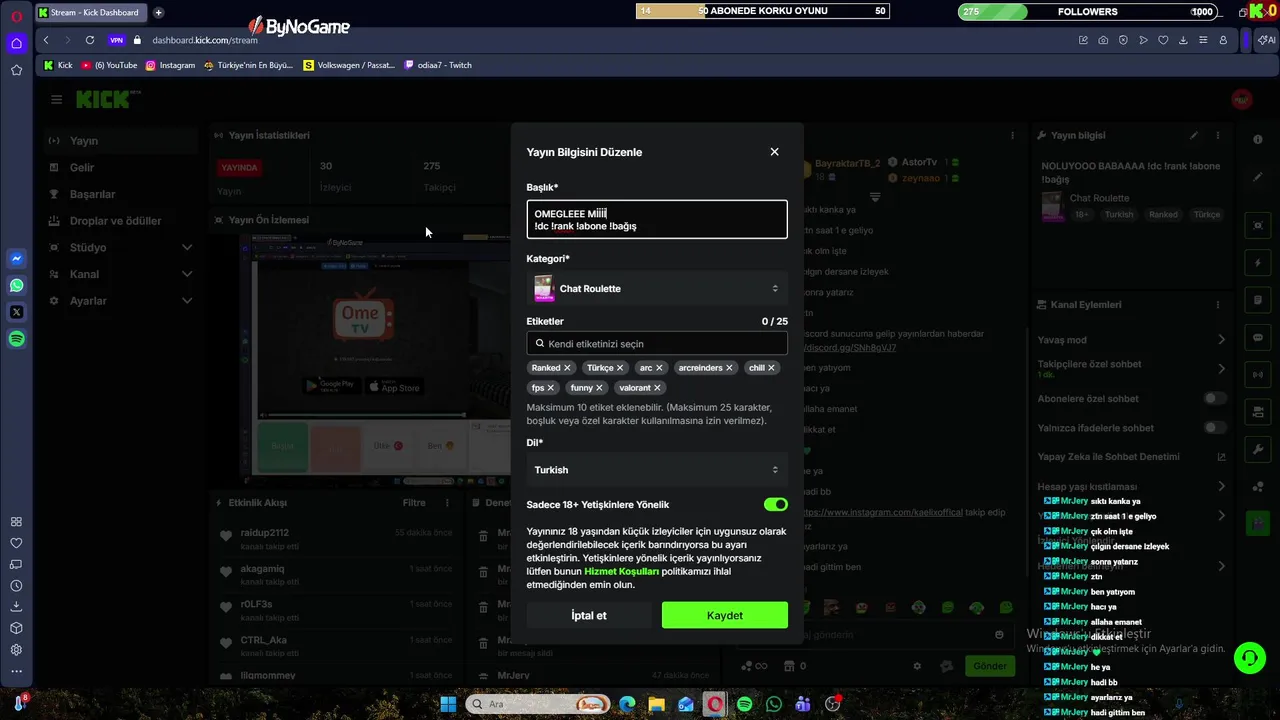Screen dimensions: 1280x720
Task: Remove the funny tag
Action: (599, 388)
